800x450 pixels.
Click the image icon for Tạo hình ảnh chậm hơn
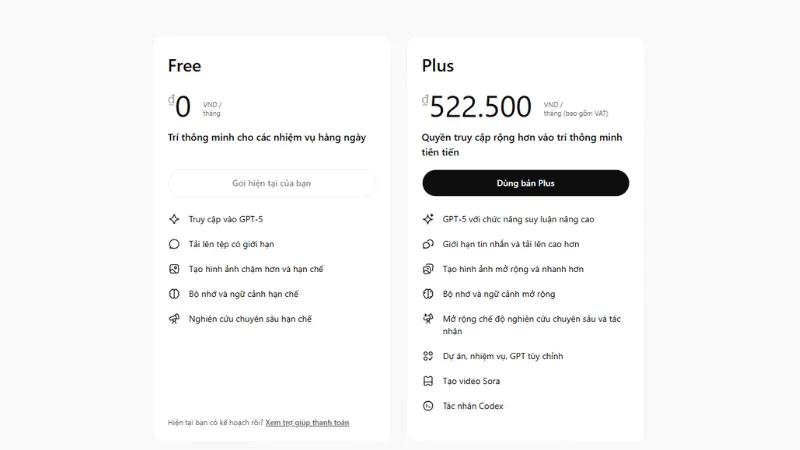click(x=174, y=269)
